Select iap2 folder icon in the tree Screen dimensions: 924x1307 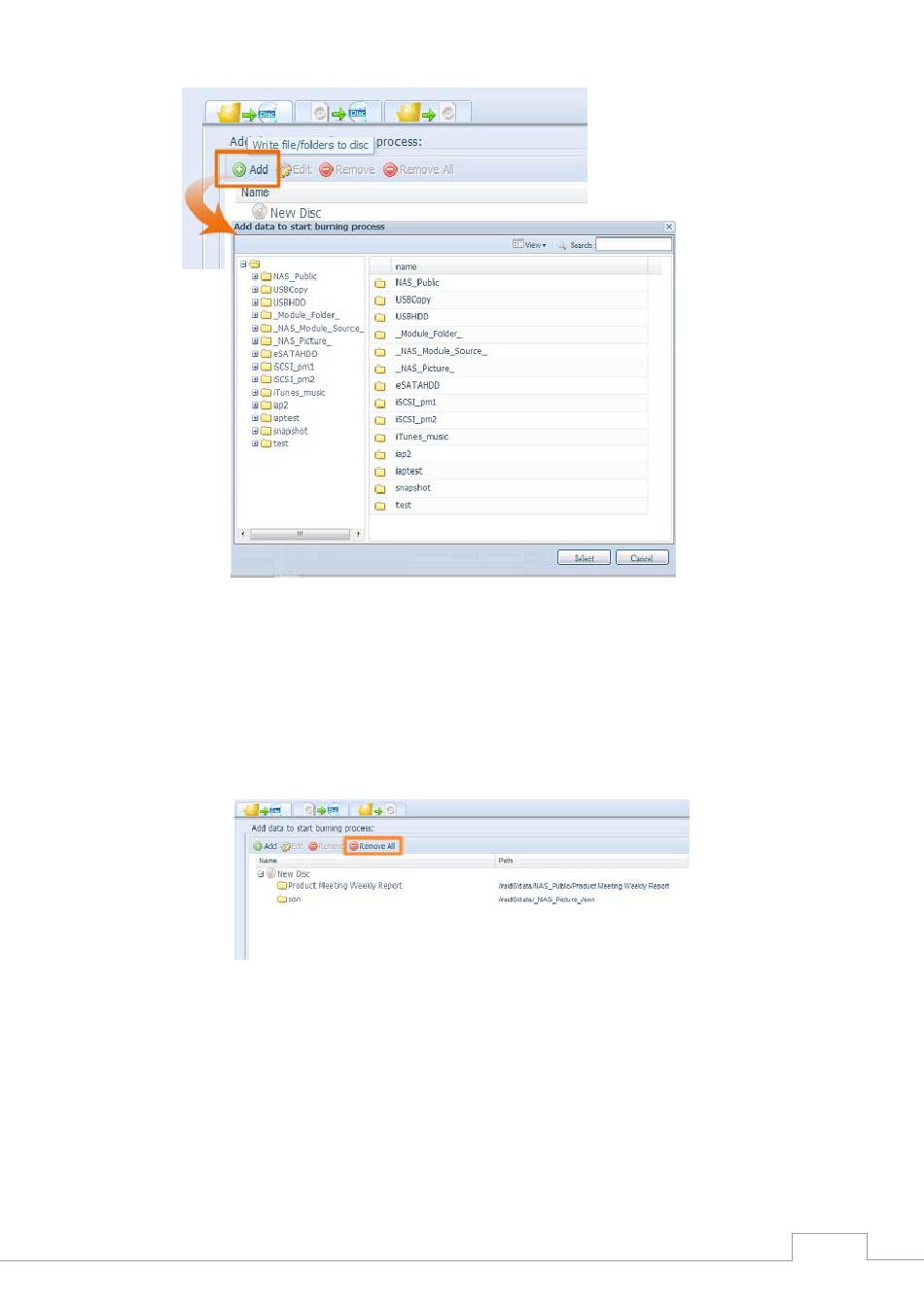click(x=266, y=405)
